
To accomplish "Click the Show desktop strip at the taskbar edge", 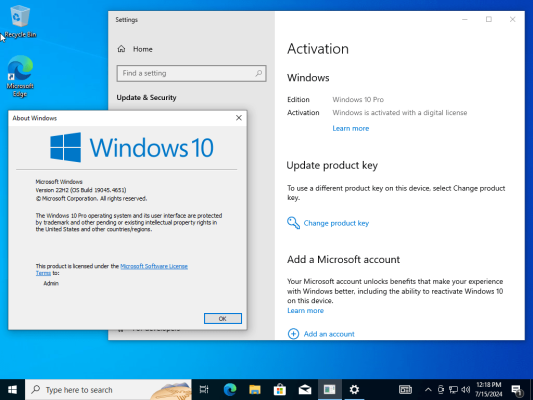I will [x=531, y=389].
